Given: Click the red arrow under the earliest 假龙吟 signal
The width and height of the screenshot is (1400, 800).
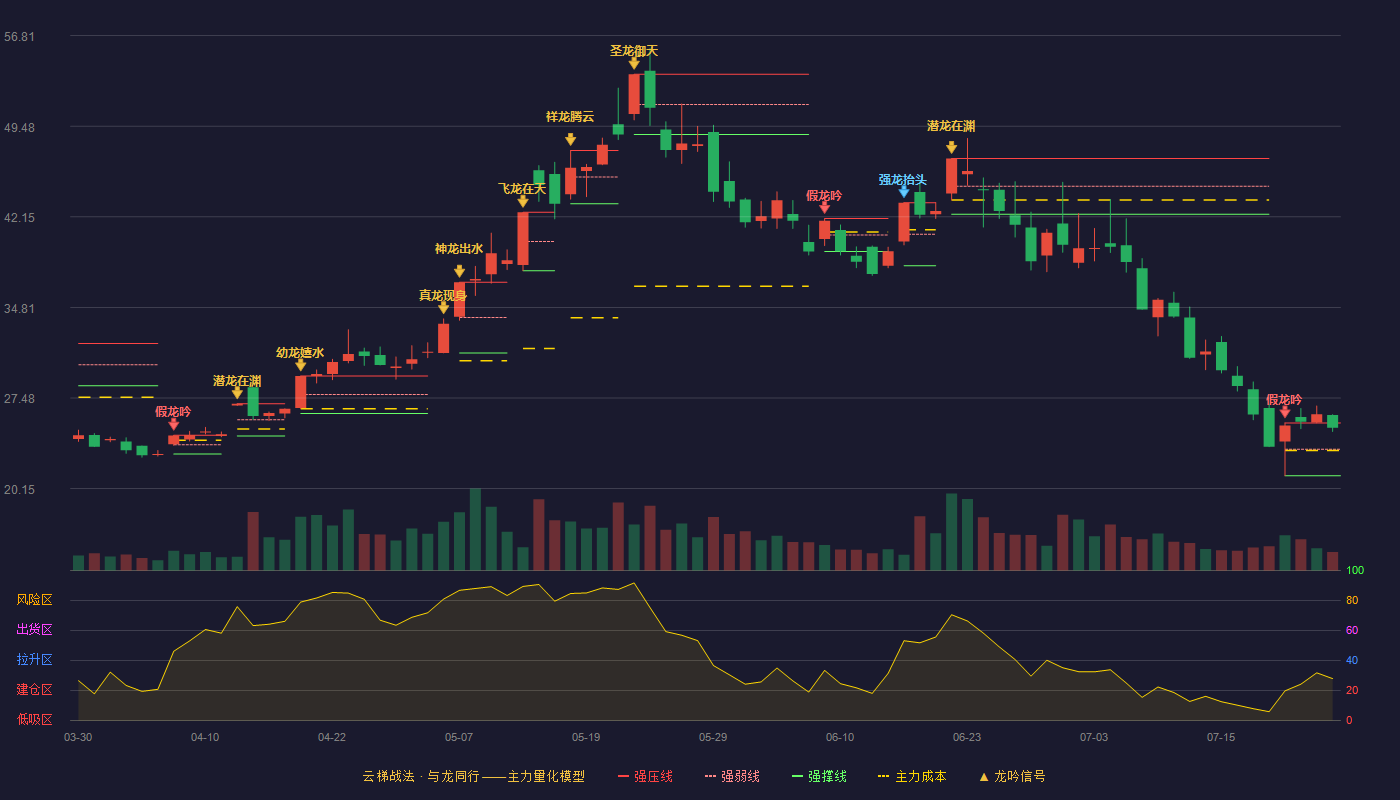Looking at the screenshot, I should tap(173, 424).
